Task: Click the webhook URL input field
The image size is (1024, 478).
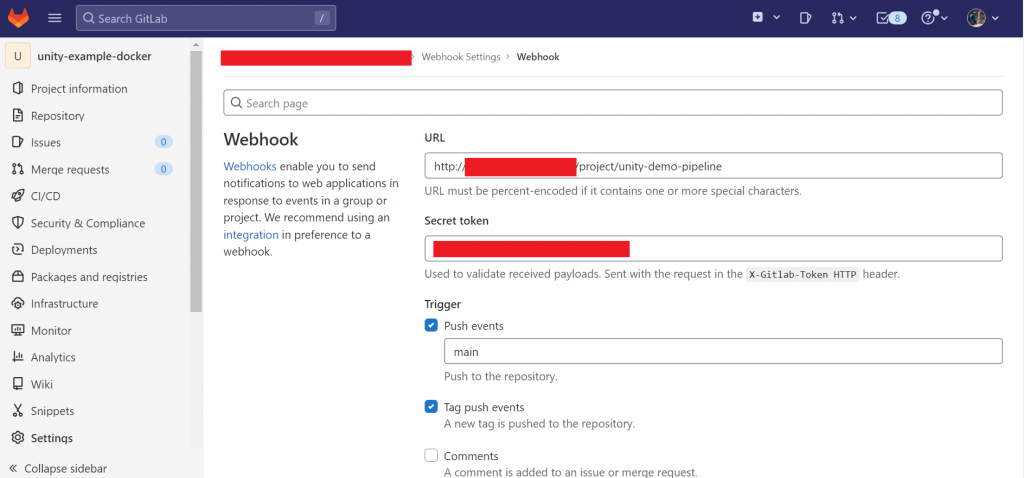Action: point(713,166)
